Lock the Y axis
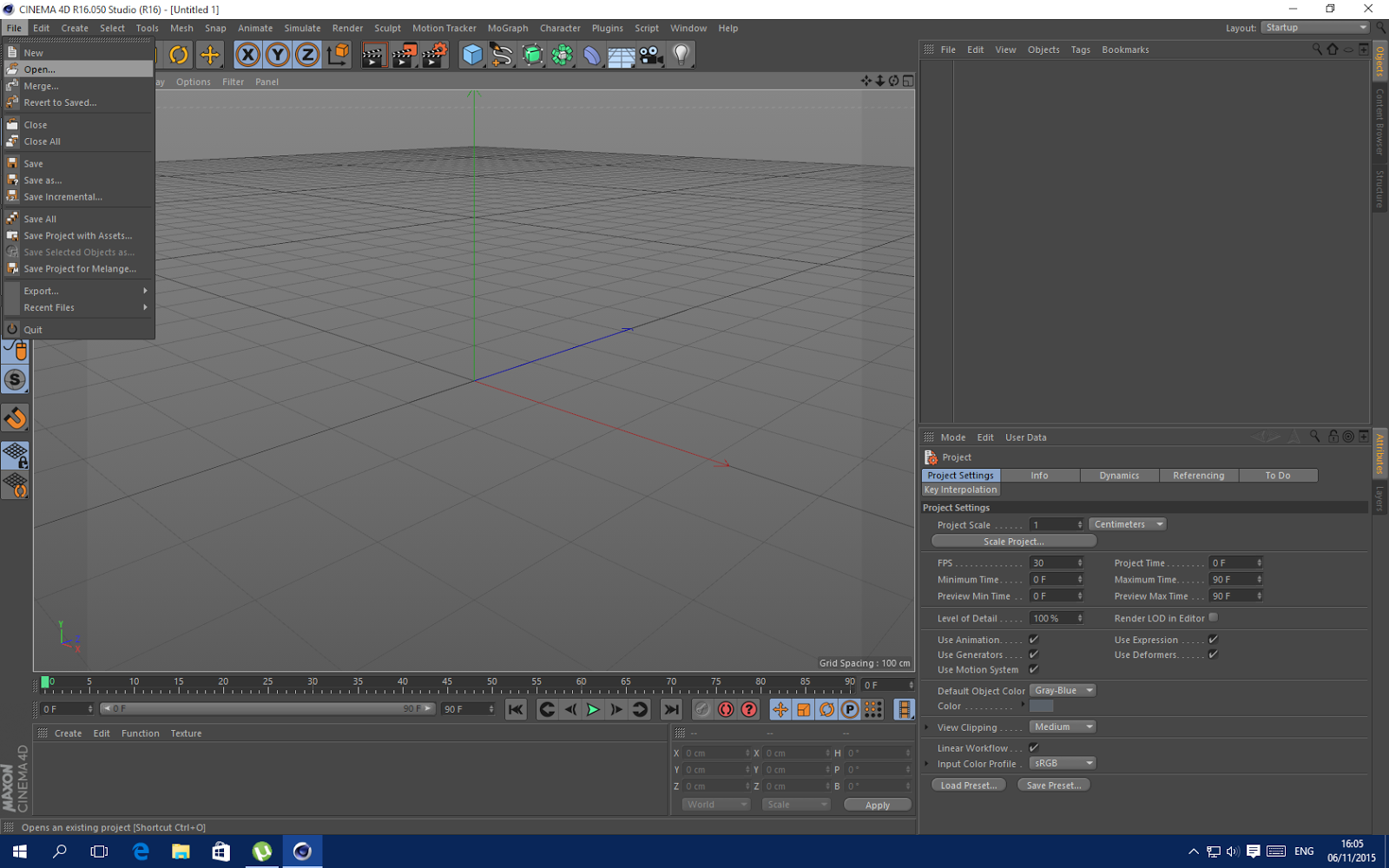 pyautogui.click(x=278, y=55)
